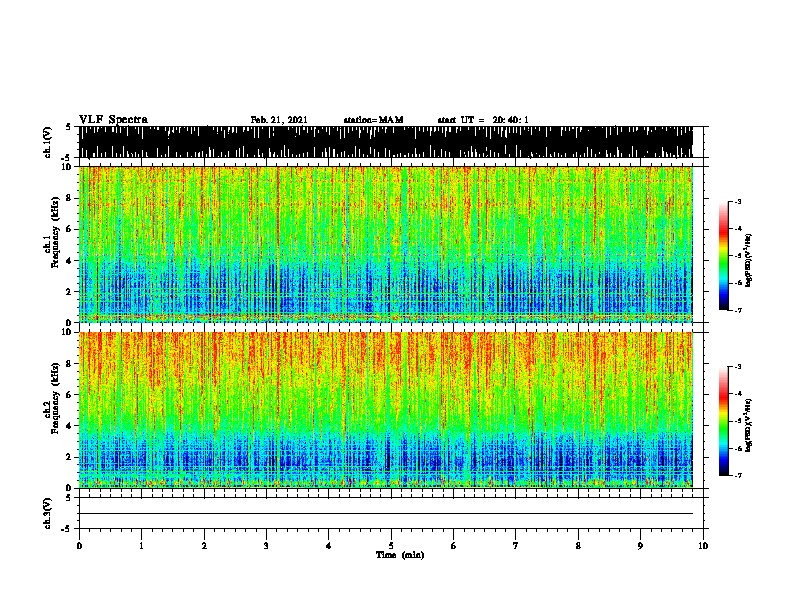
Task: Click the ch.1 colorbar log(PSD) label
Action: (749, 261)
